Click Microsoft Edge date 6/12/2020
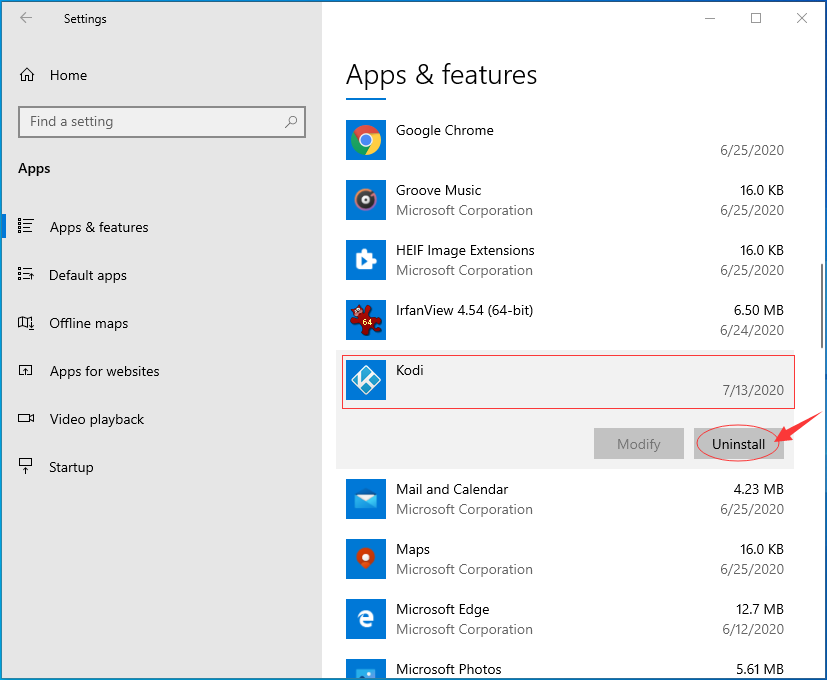This screenshot has height=680, width=827. pos(753,629)
